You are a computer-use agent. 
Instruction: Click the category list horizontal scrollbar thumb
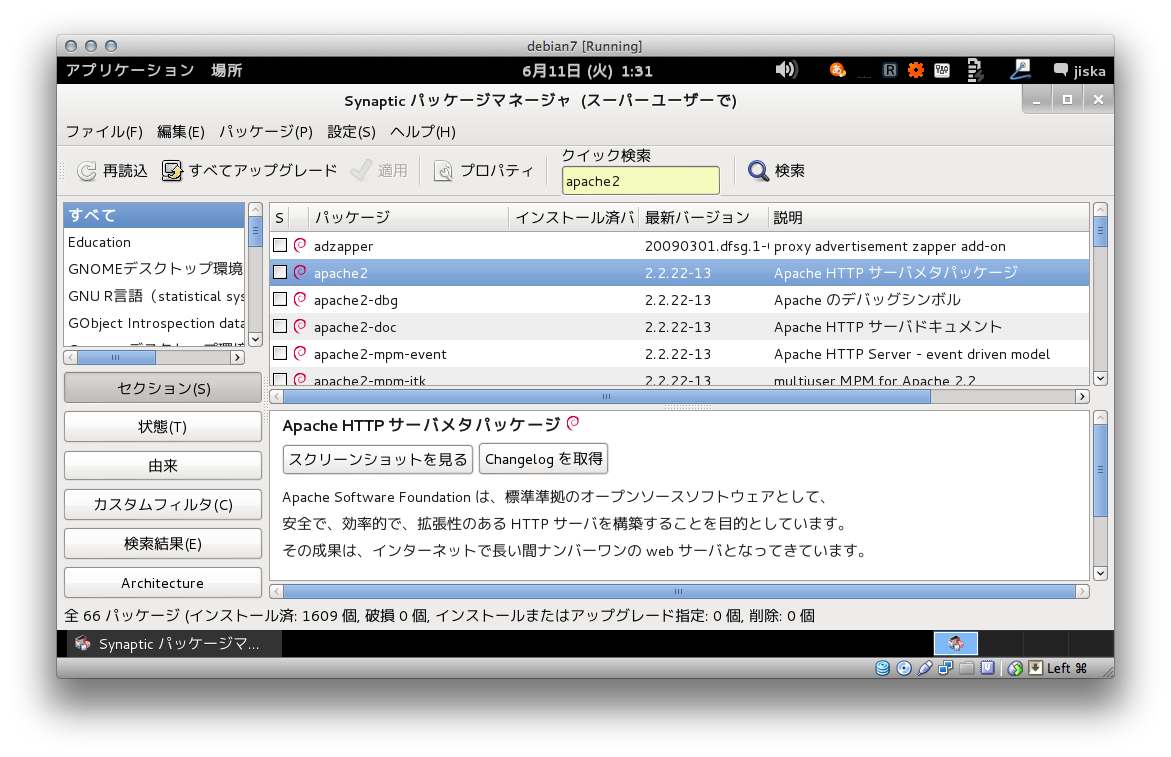[x=116, y=358]
